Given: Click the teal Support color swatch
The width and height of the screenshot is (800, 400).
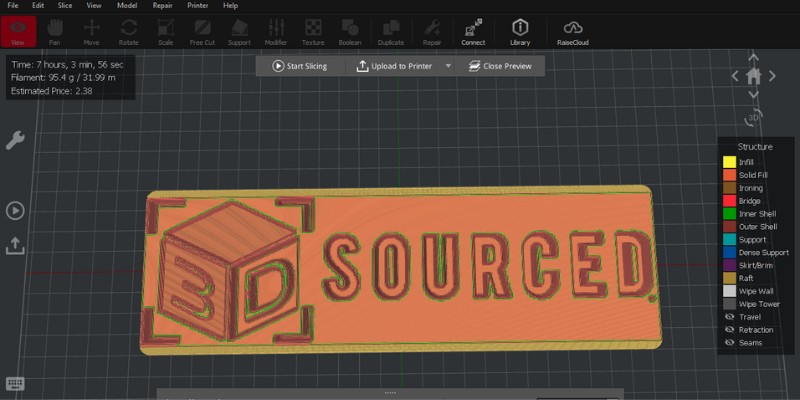Looking at the screenshot, I should [730, 240].
